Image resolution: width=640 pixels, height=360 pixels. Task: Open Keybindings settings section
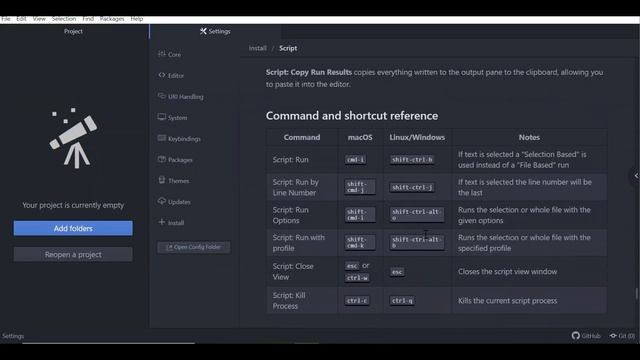point(179,139)
